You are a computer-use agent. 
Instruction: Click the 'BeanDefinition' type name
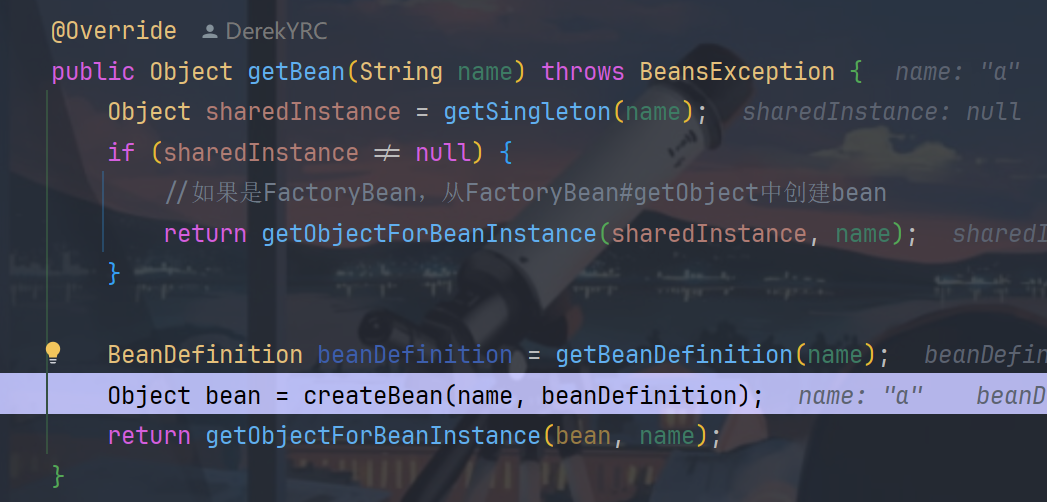[x=206, y=354]
